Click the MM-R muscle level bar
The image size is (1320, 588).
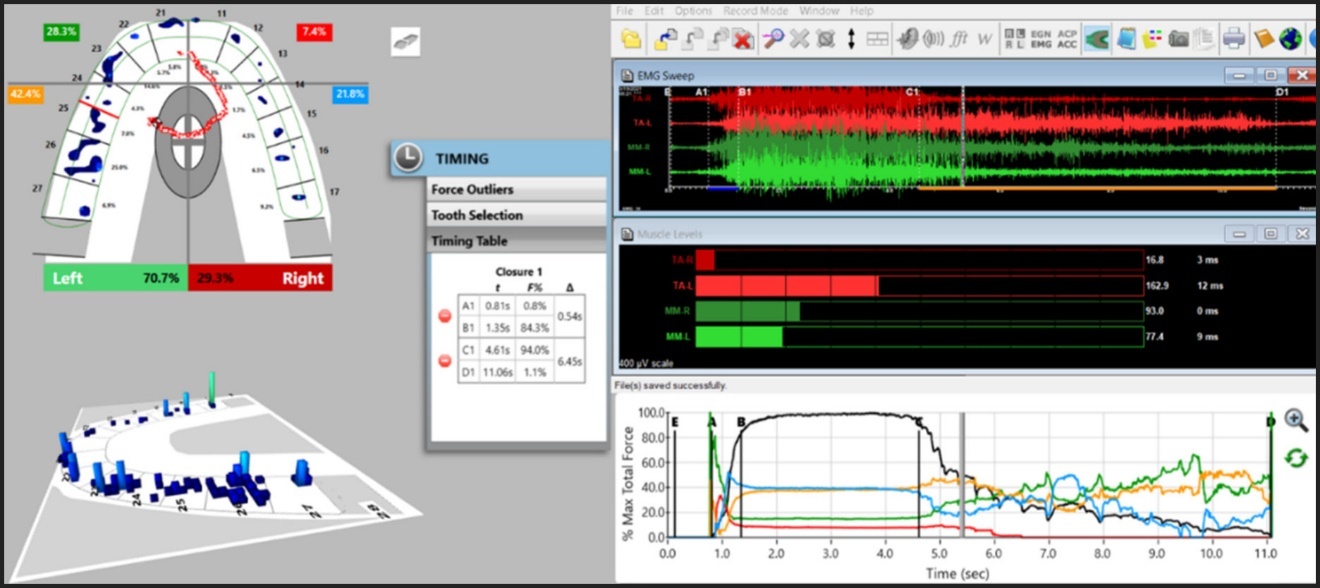[918, 312]
